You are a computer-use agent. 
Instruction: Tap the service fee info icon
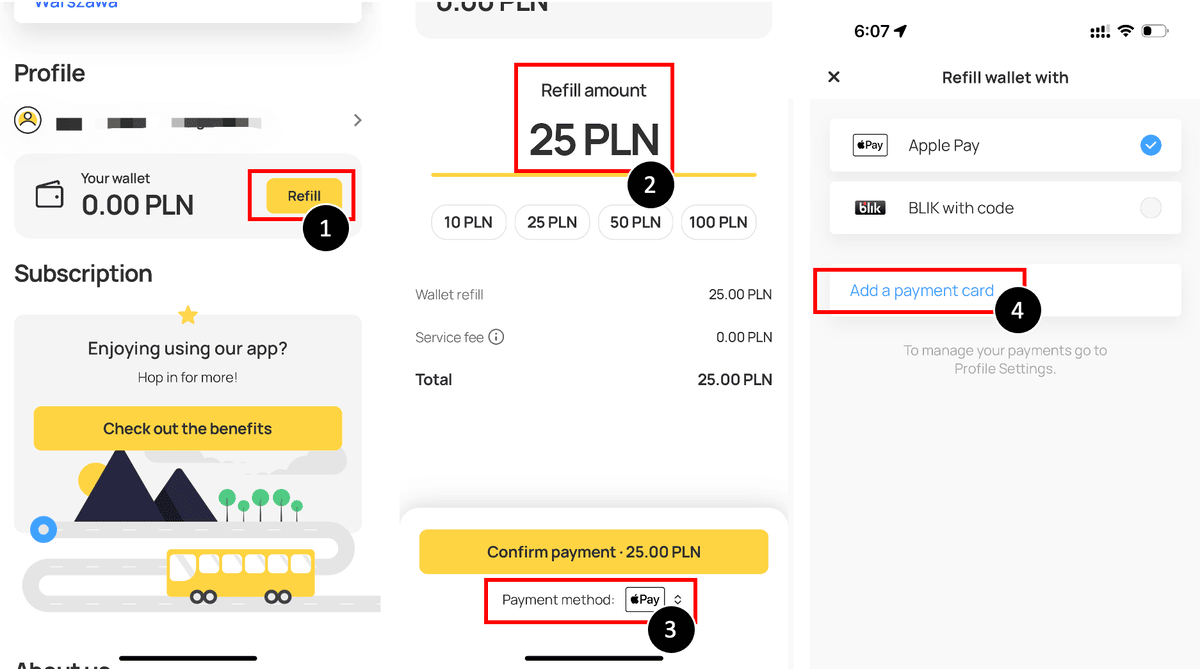pyautogui.click(x=496, y=337)
